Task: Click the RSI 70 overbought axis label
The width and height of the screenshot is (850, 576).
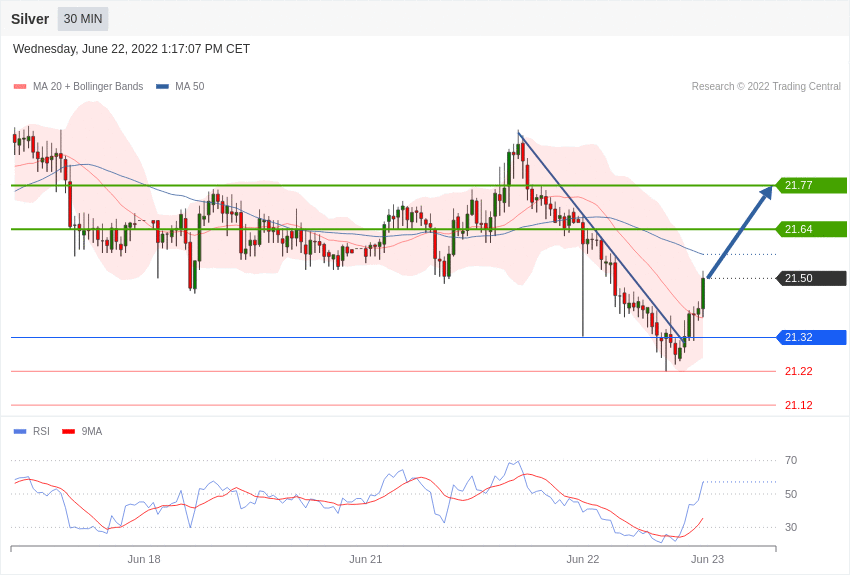Action: tap(791, 460)
